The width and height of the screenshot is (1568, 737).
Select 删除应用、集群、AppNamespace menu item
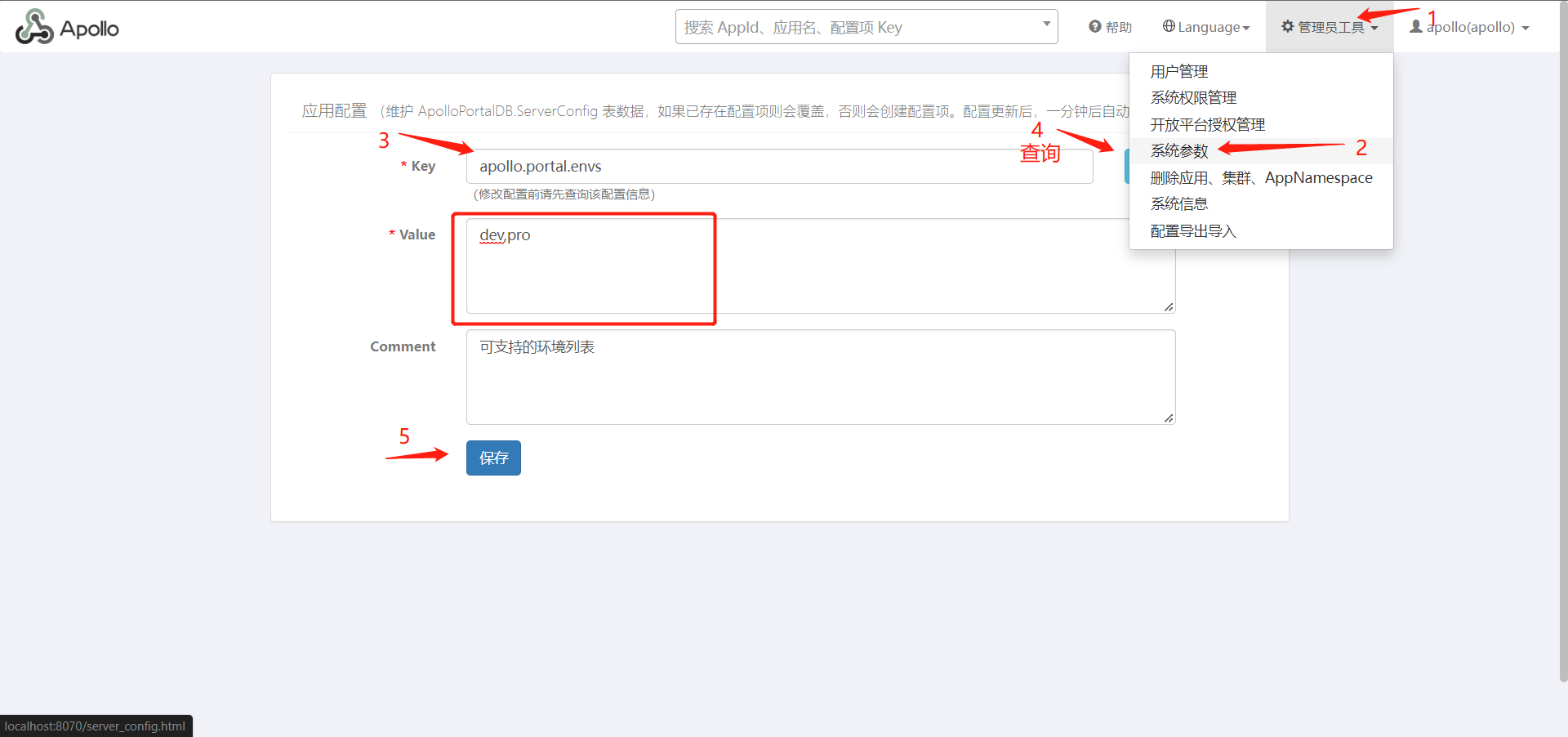click(1261, 178)
